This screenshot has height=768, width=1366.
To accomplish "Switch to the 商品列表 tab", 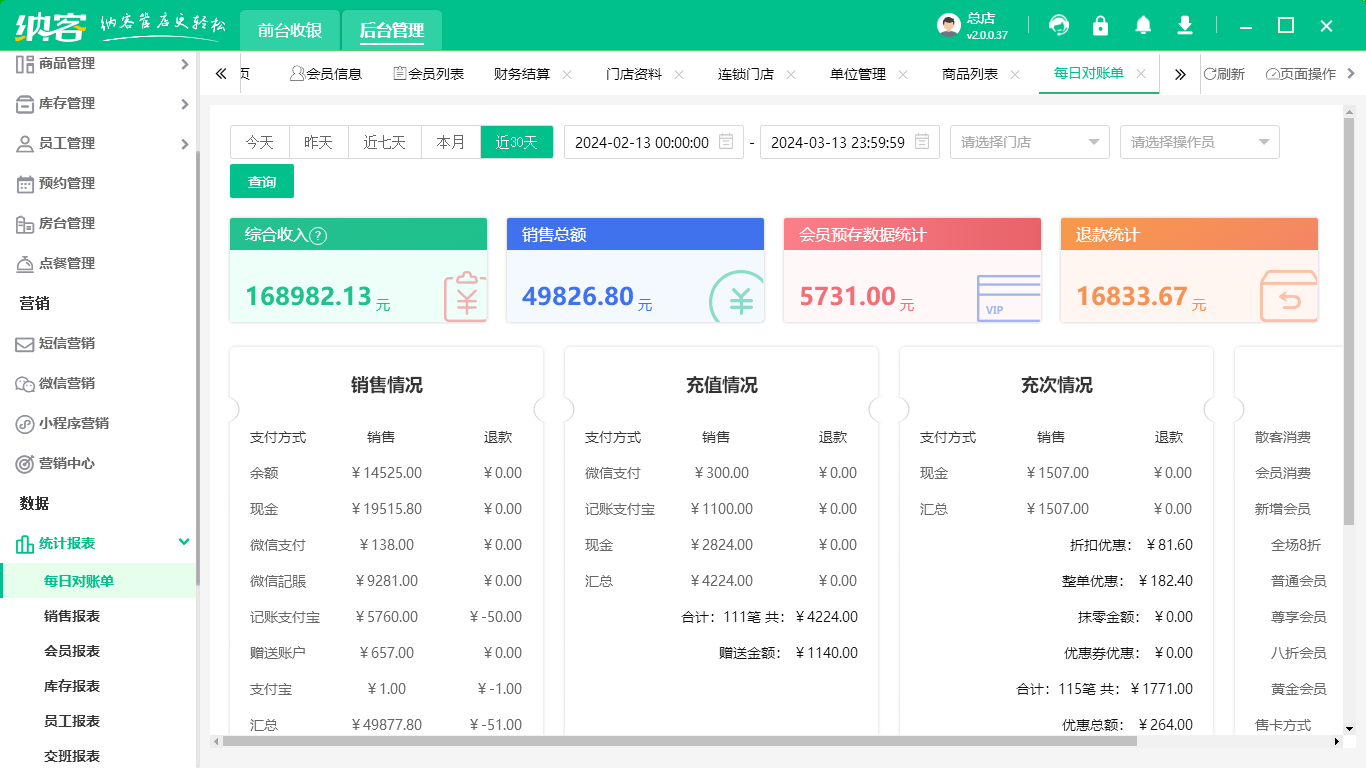I will (970, 74).
